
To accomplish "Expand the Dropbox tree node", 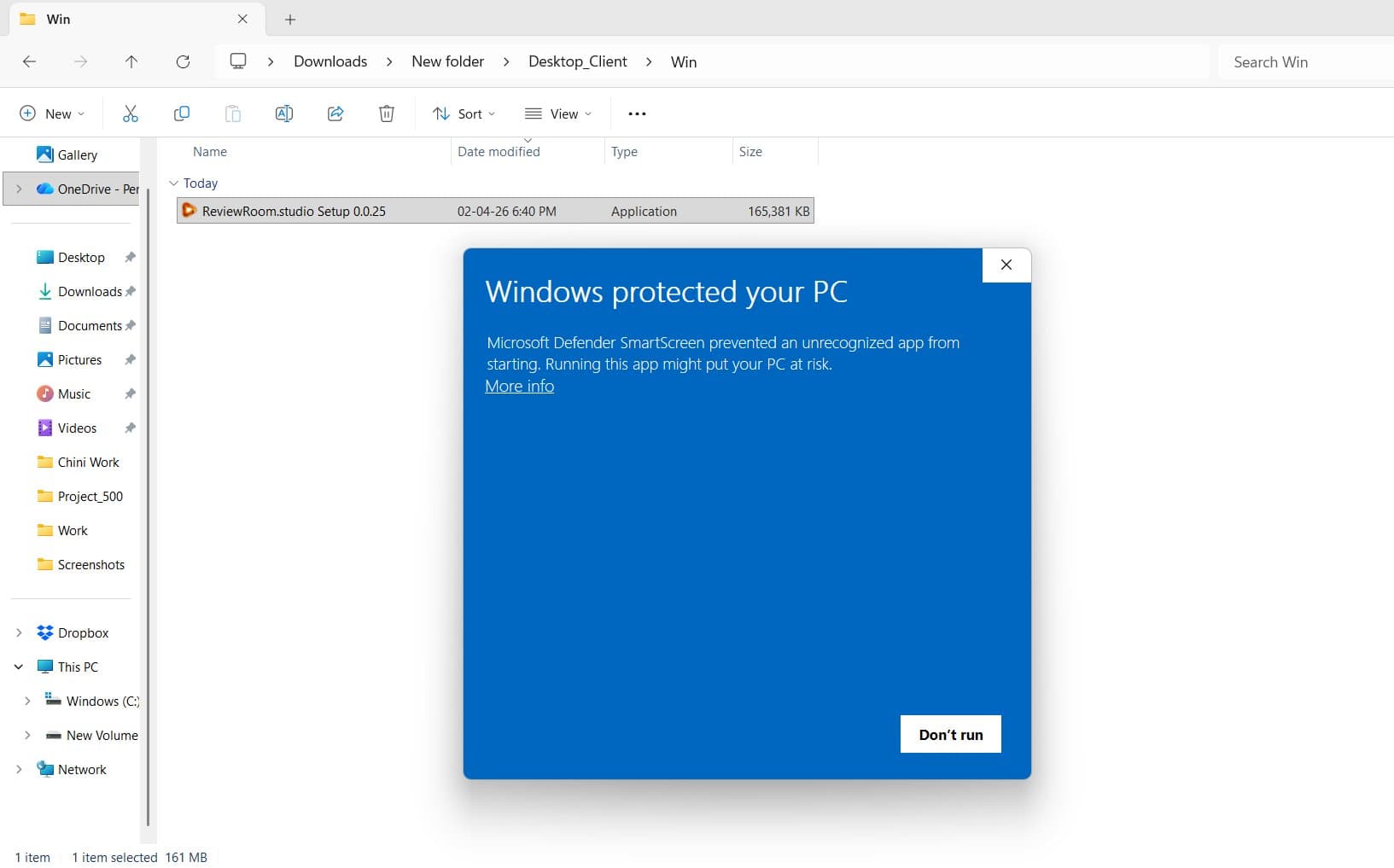I will tap(19, 632).
